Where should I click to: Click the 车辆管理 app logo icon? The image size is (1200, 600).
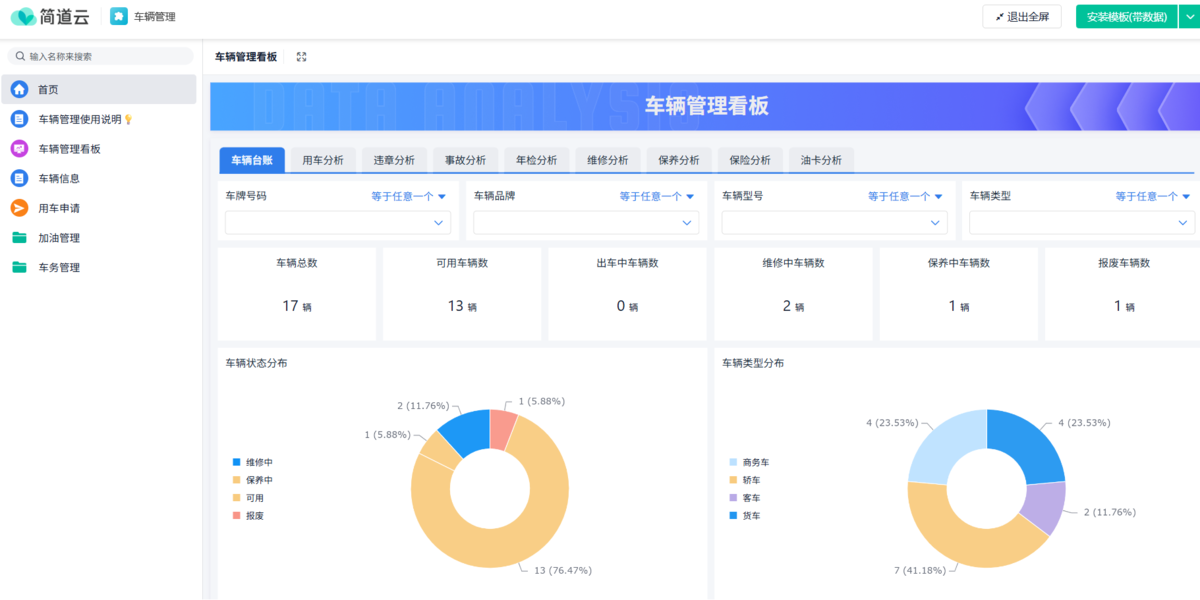(x=119, y=17)
